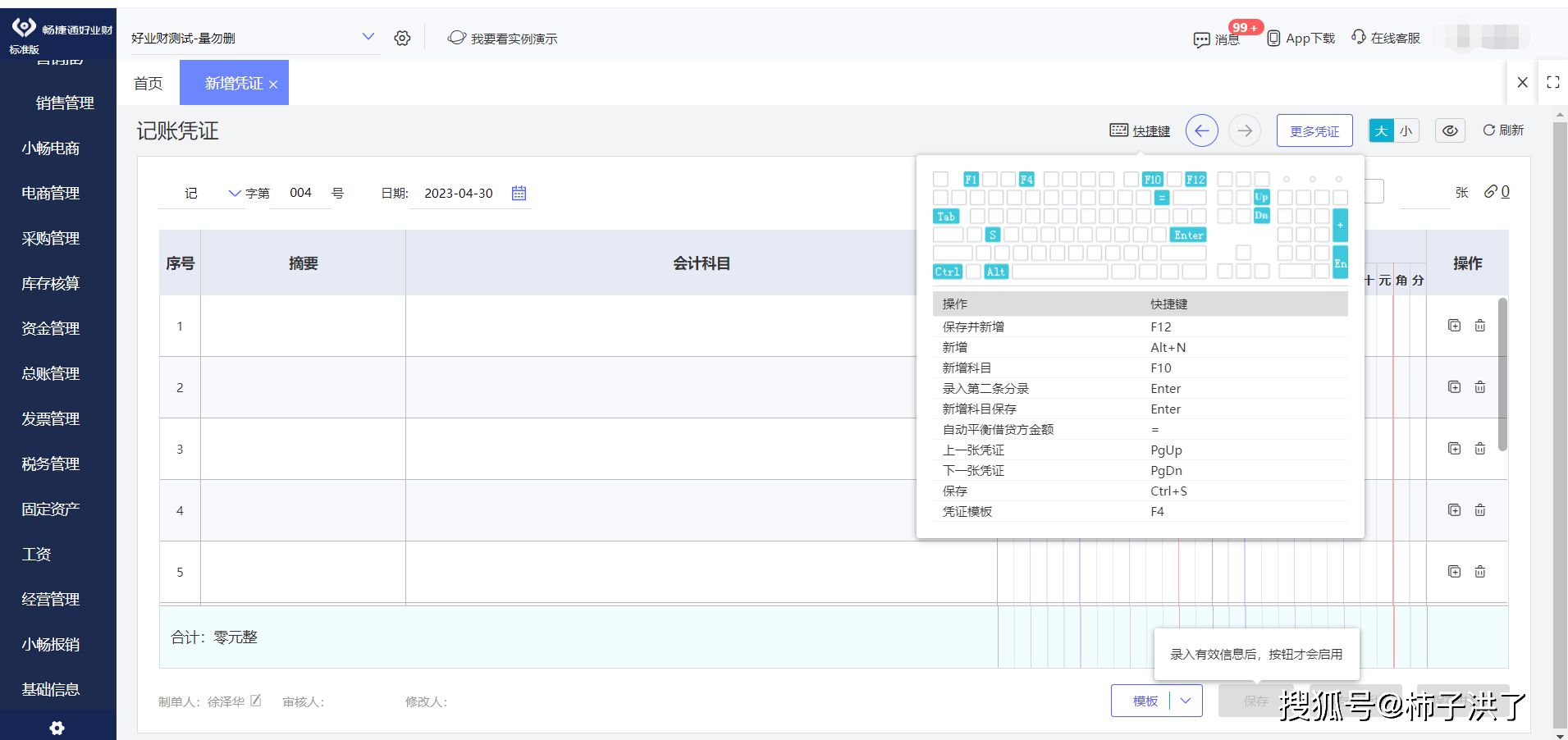This screenshot has width=1568, height=740.
Task: Go to previous voucher with left arrow
Action: pos(1201,130)
